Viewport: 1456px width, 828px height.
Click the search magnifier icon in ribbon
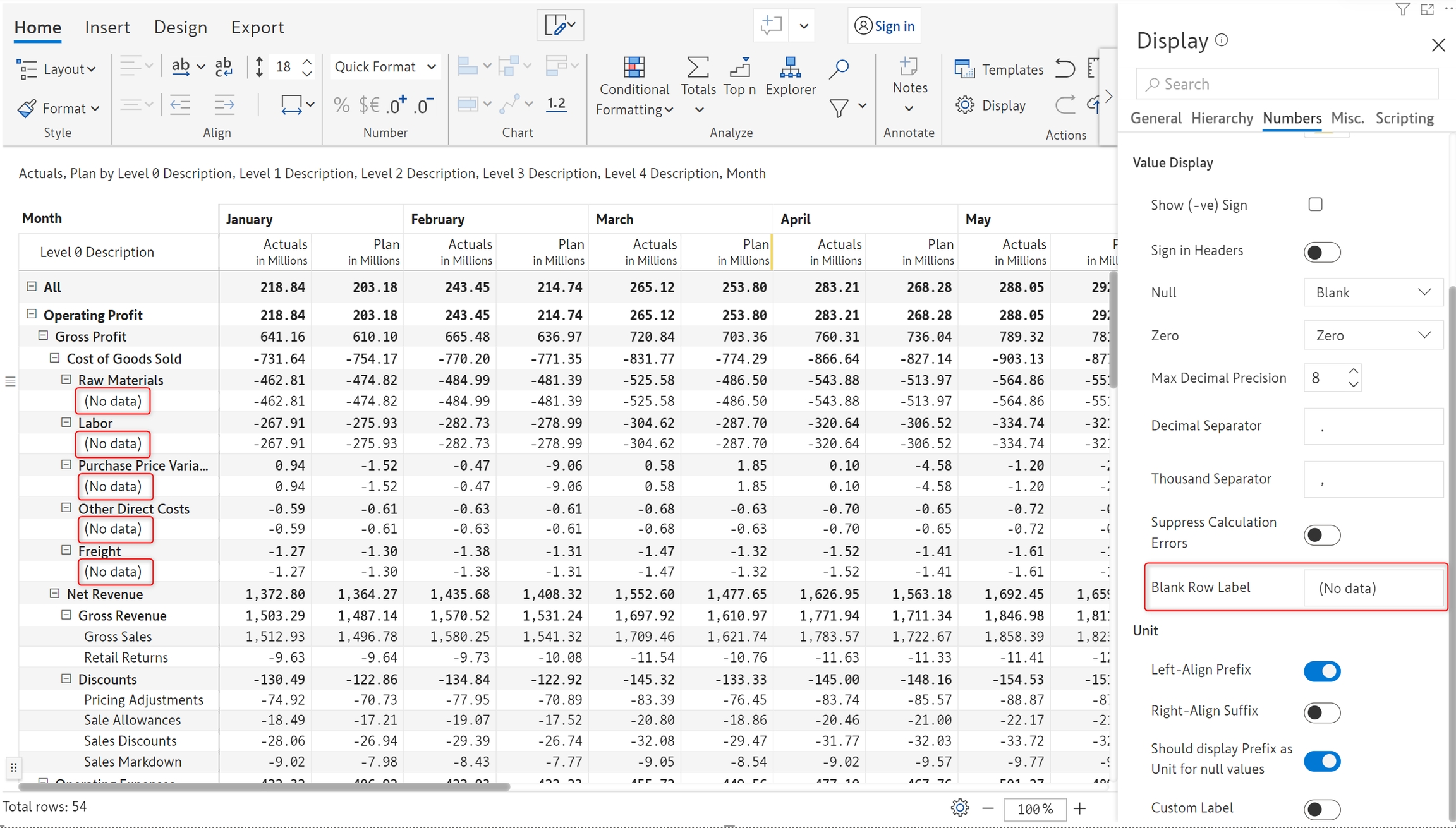tap(839, 68)
